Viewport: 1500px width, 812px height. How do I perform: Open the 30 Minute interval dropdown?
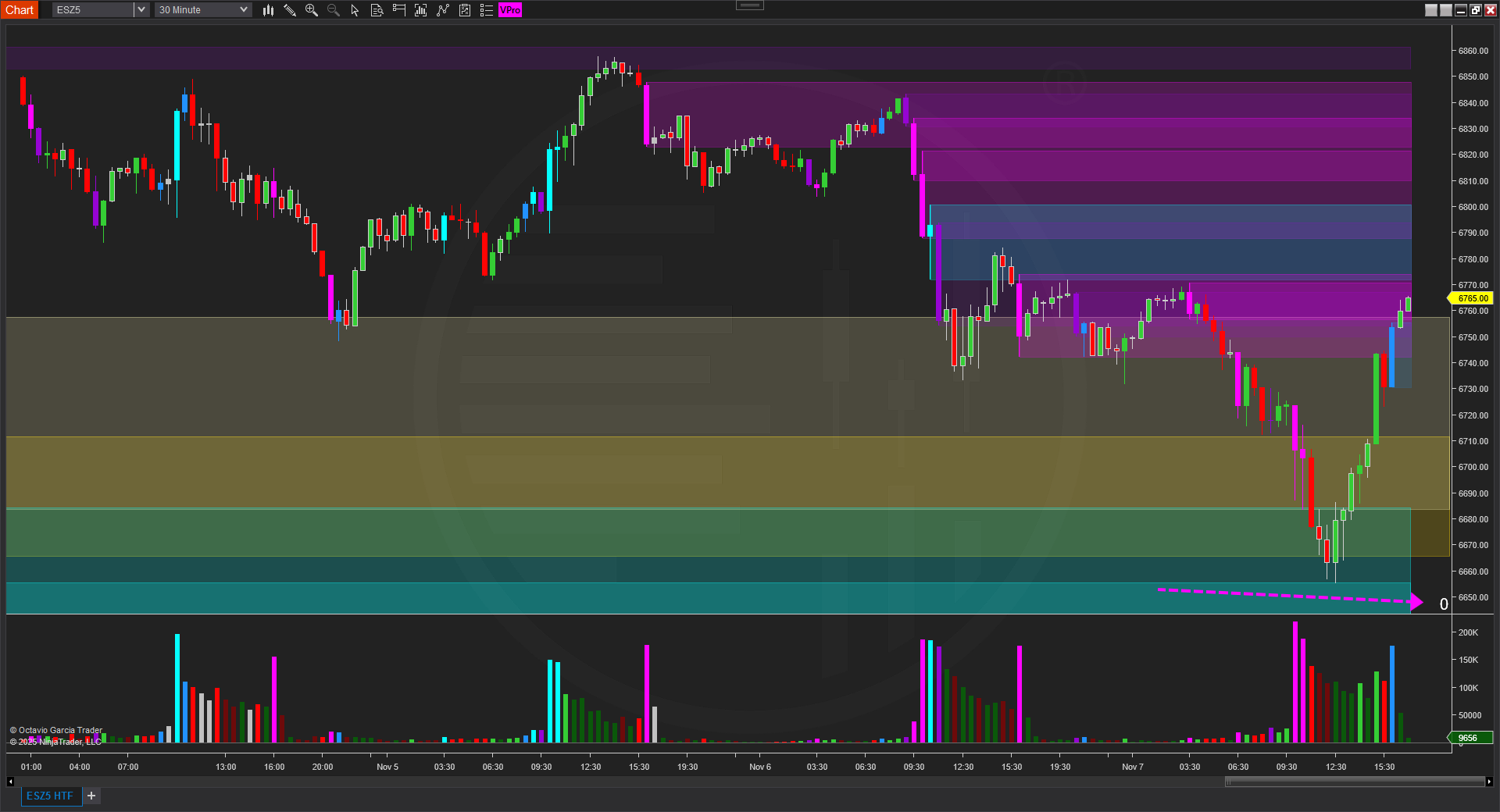[202, 10]
